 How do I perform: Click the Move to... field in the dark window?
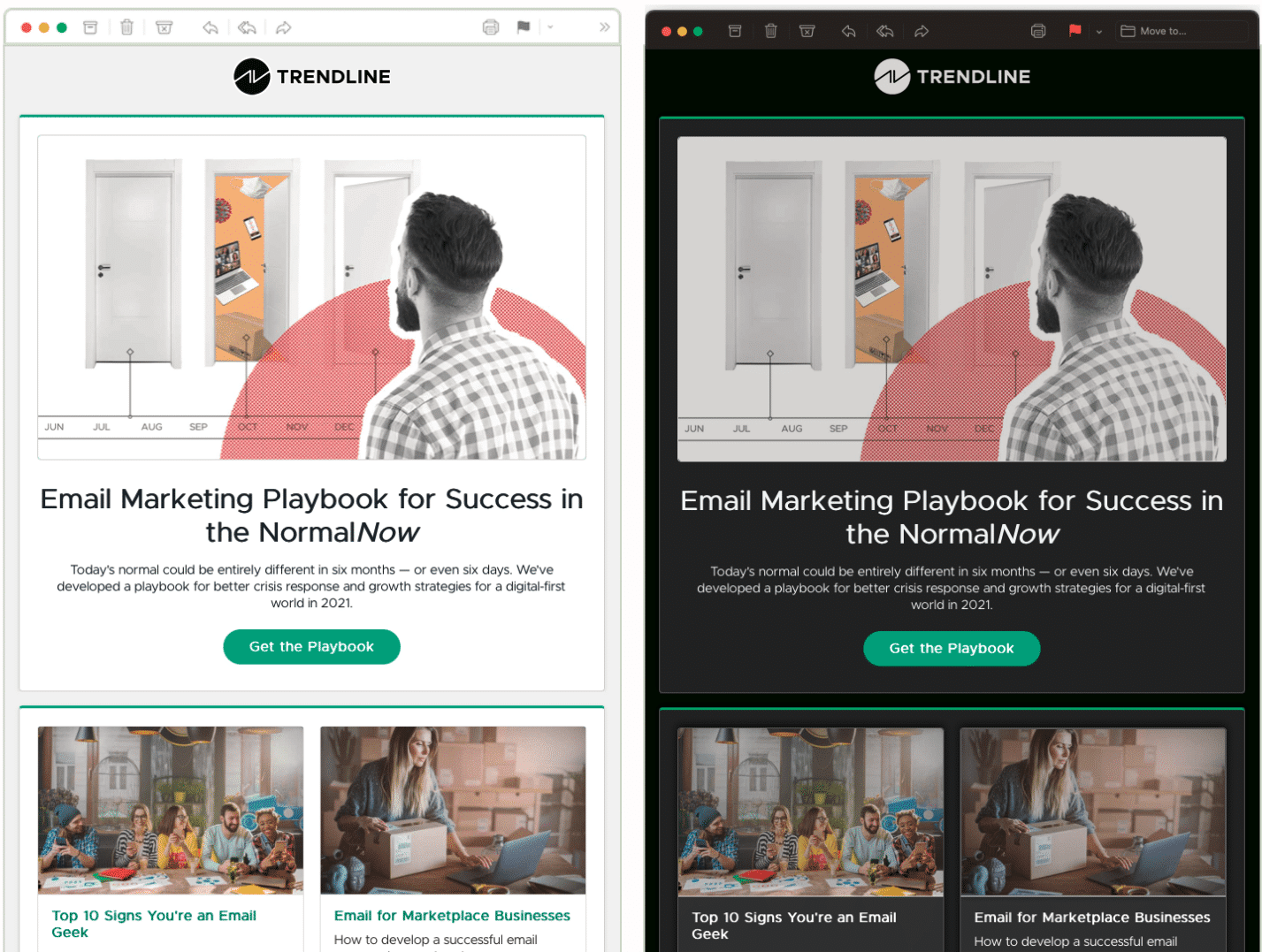coord(1183,31)
